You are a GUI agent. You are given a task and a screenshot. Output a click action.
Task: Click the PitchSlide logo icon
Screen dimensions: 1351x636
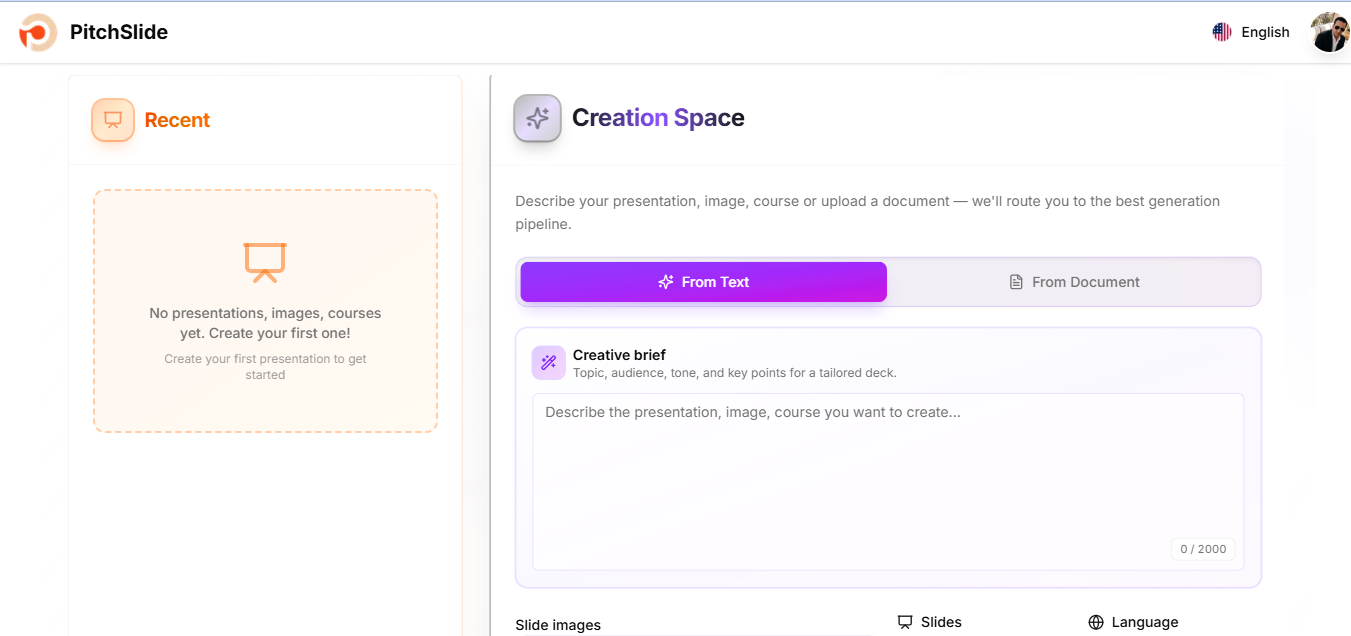(37, 32)
